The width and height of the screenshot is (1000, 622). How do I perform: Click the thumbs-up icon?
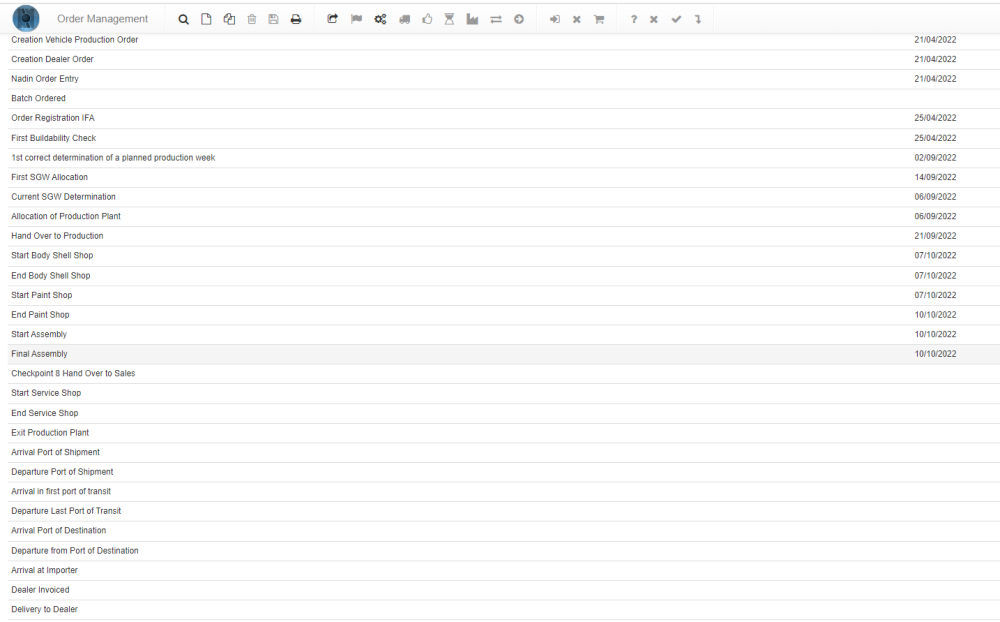click(427, 19)
